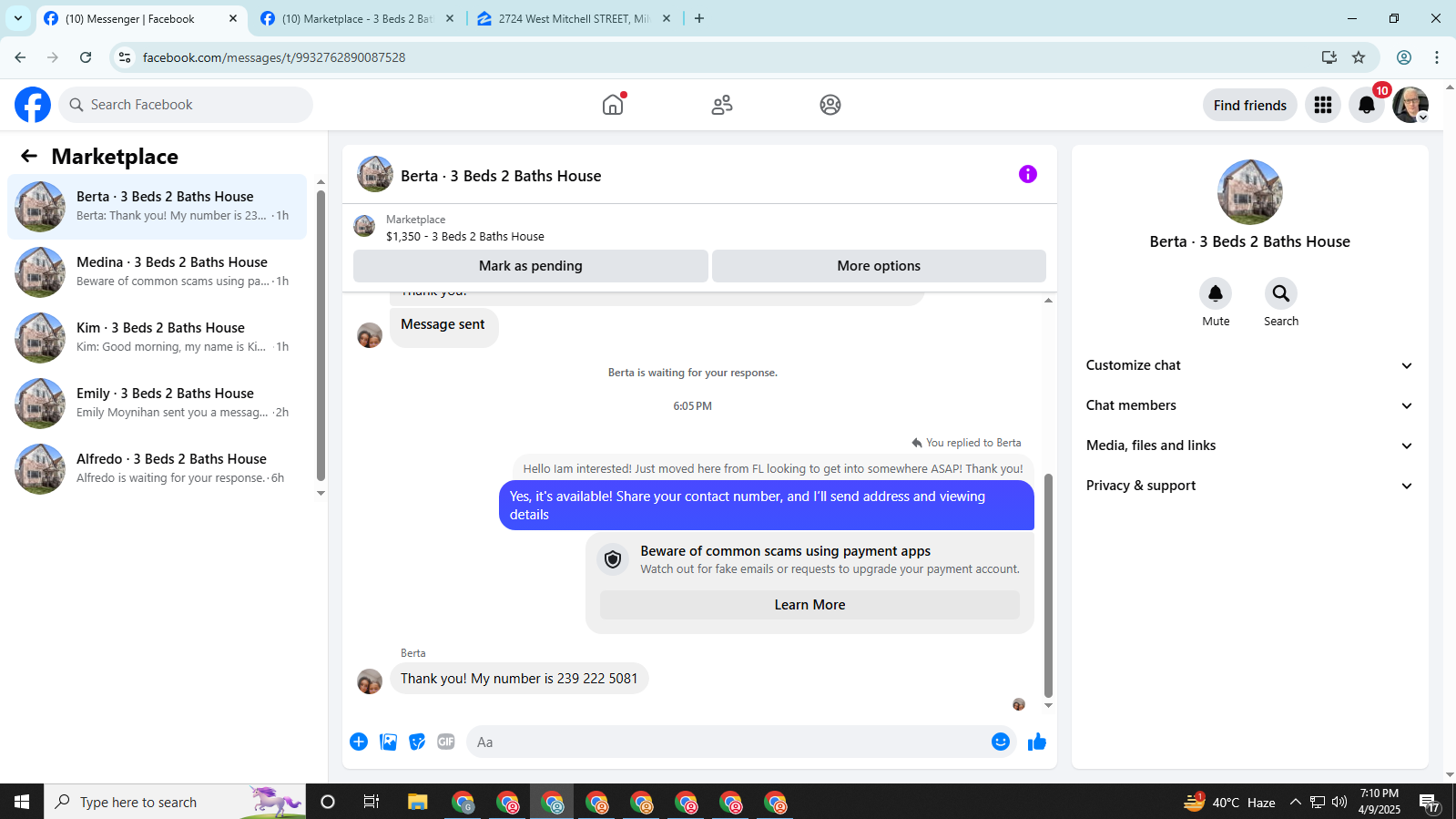Choose a sticker to send
The width and height of the screenshot is (1456, 819).
[x=417, y=742]
